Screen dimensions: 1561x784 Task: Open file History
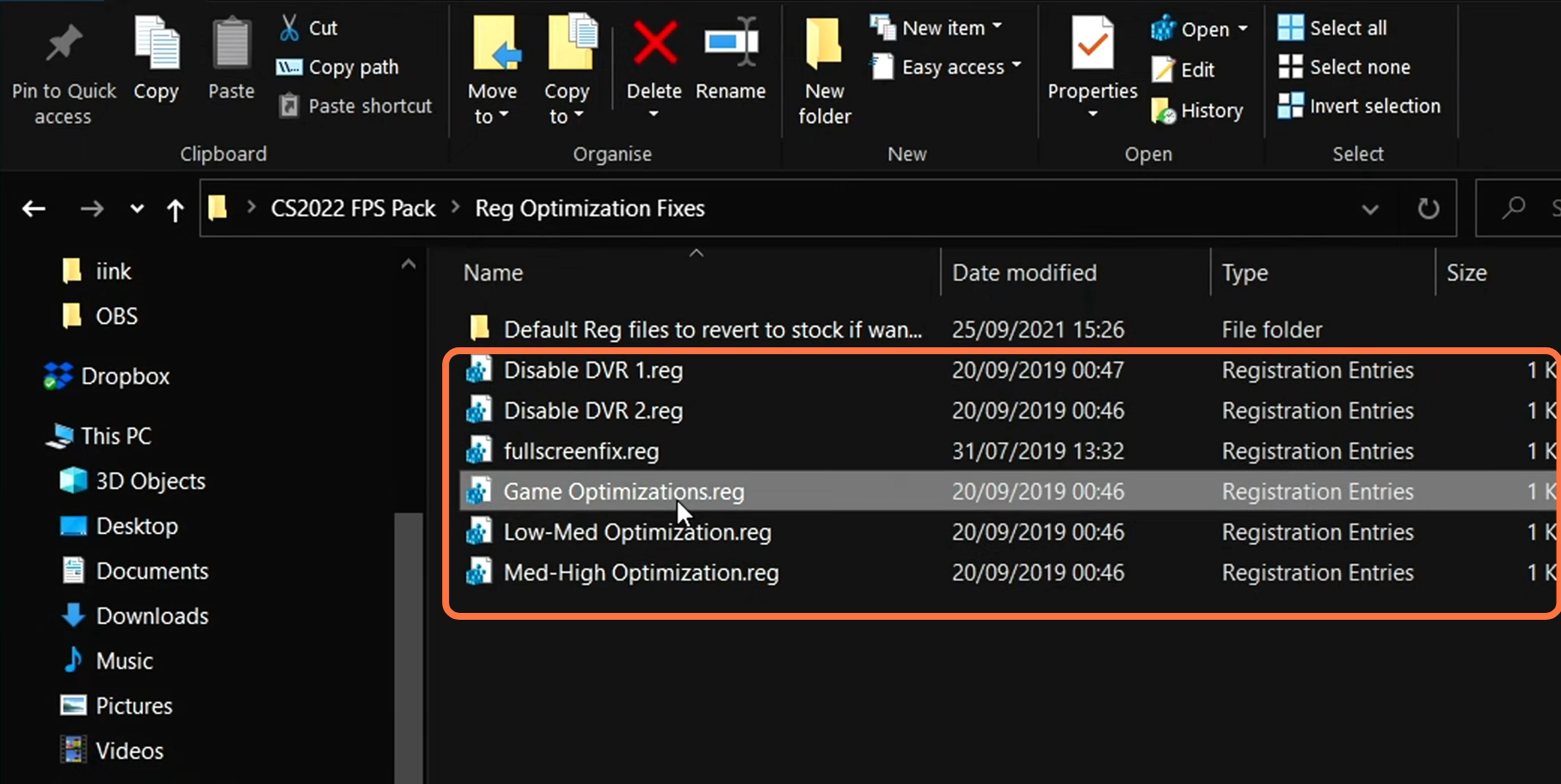tap(1197, 110)
